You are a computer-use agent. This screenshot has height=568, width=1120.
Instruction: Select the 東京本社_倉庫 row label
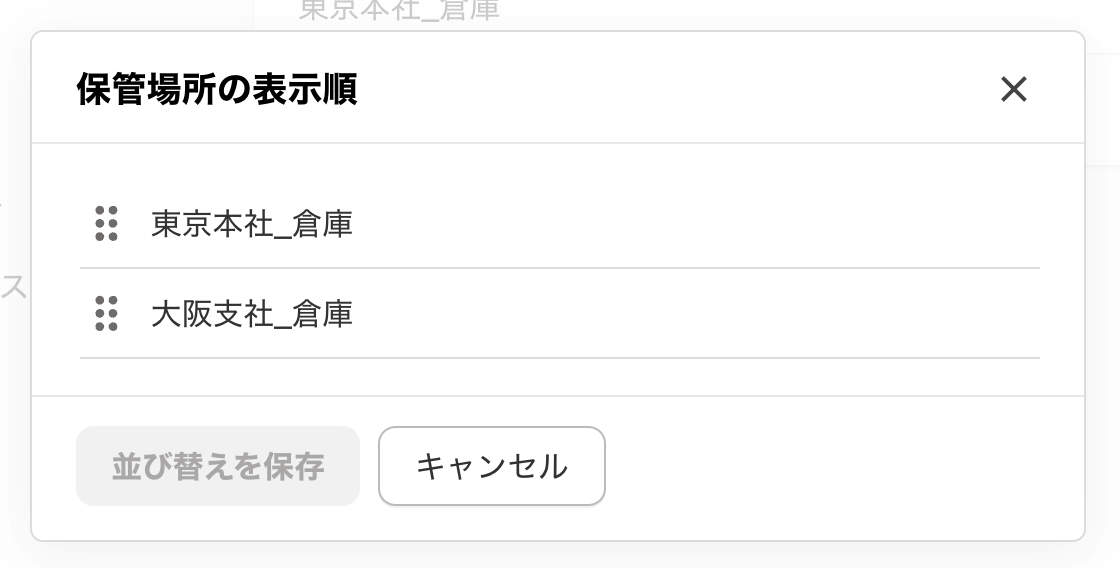click(x=252, y=224)
